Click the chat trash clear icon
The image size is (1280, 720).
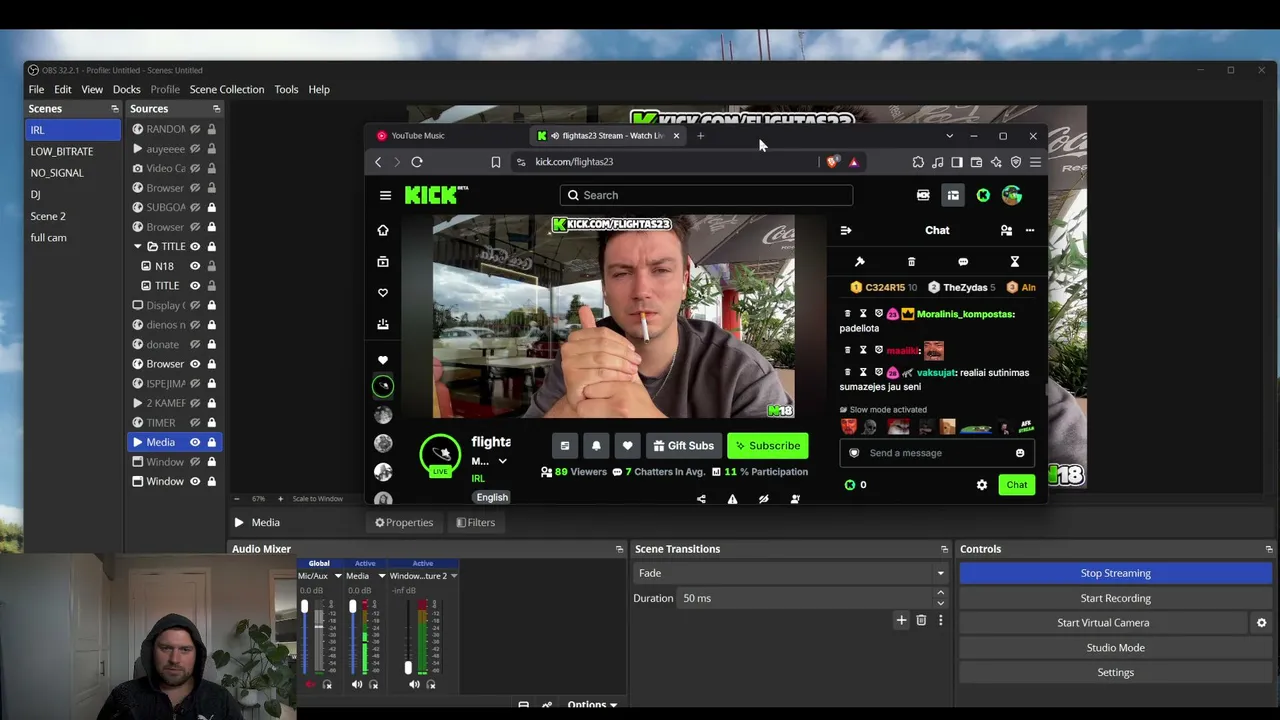tap(911, 262)
